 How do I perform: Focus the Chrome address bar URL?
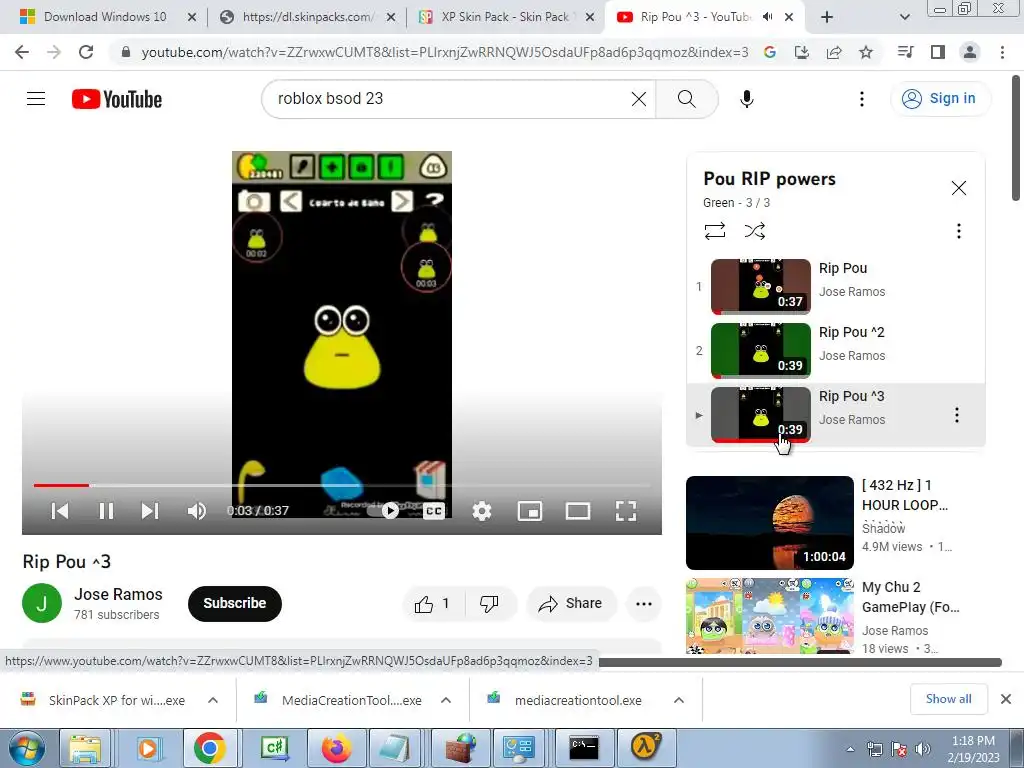pos(444,52)
